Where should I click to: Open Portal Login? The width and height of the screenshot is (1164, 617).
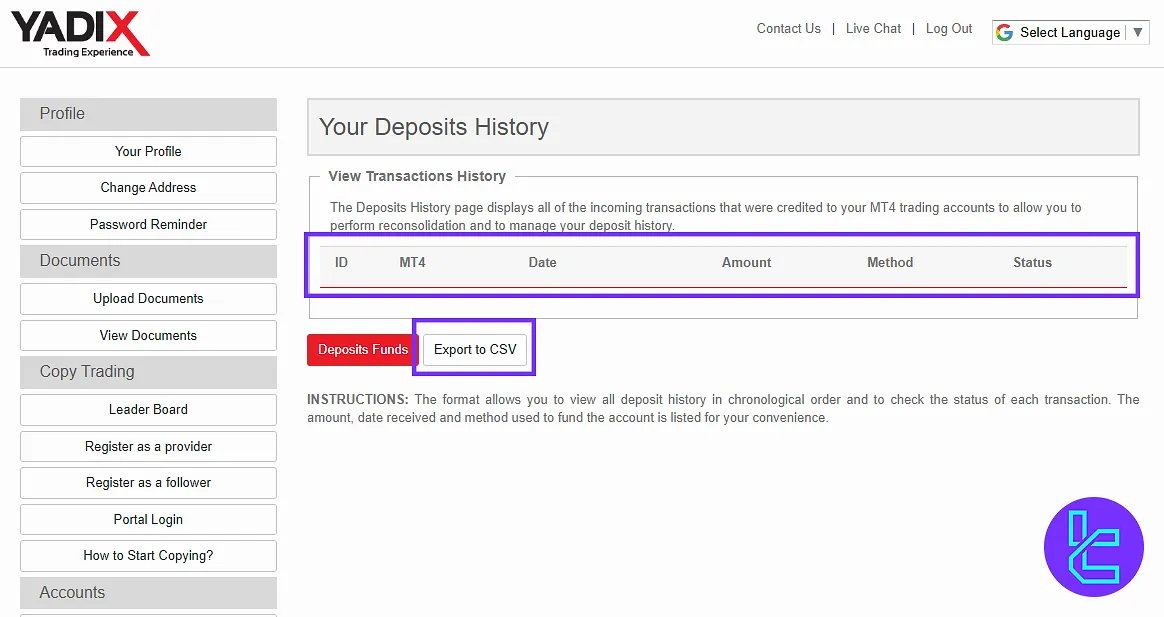pos(148,520)
